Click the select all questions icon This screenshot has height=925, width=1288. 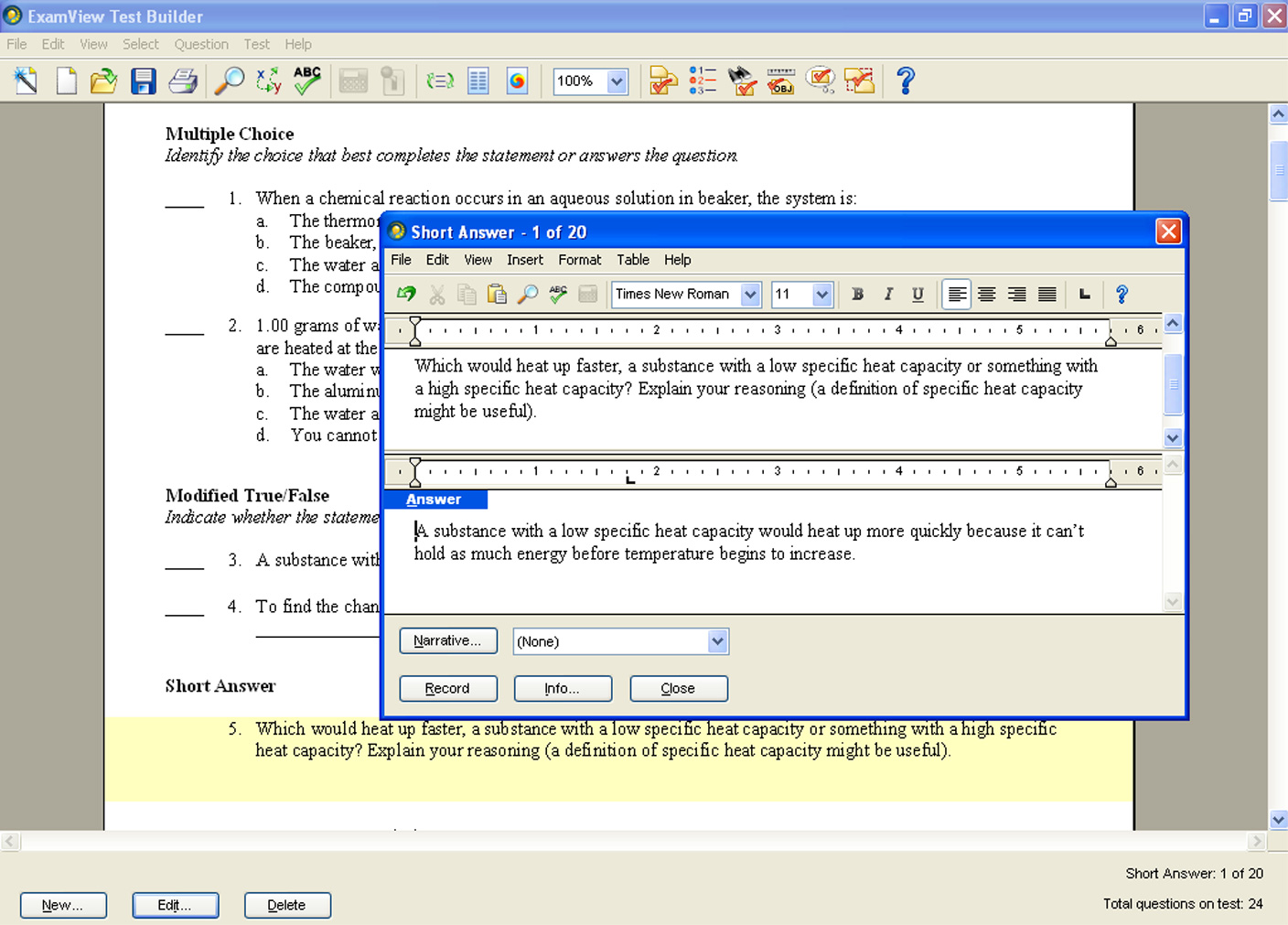coord(860,81)
